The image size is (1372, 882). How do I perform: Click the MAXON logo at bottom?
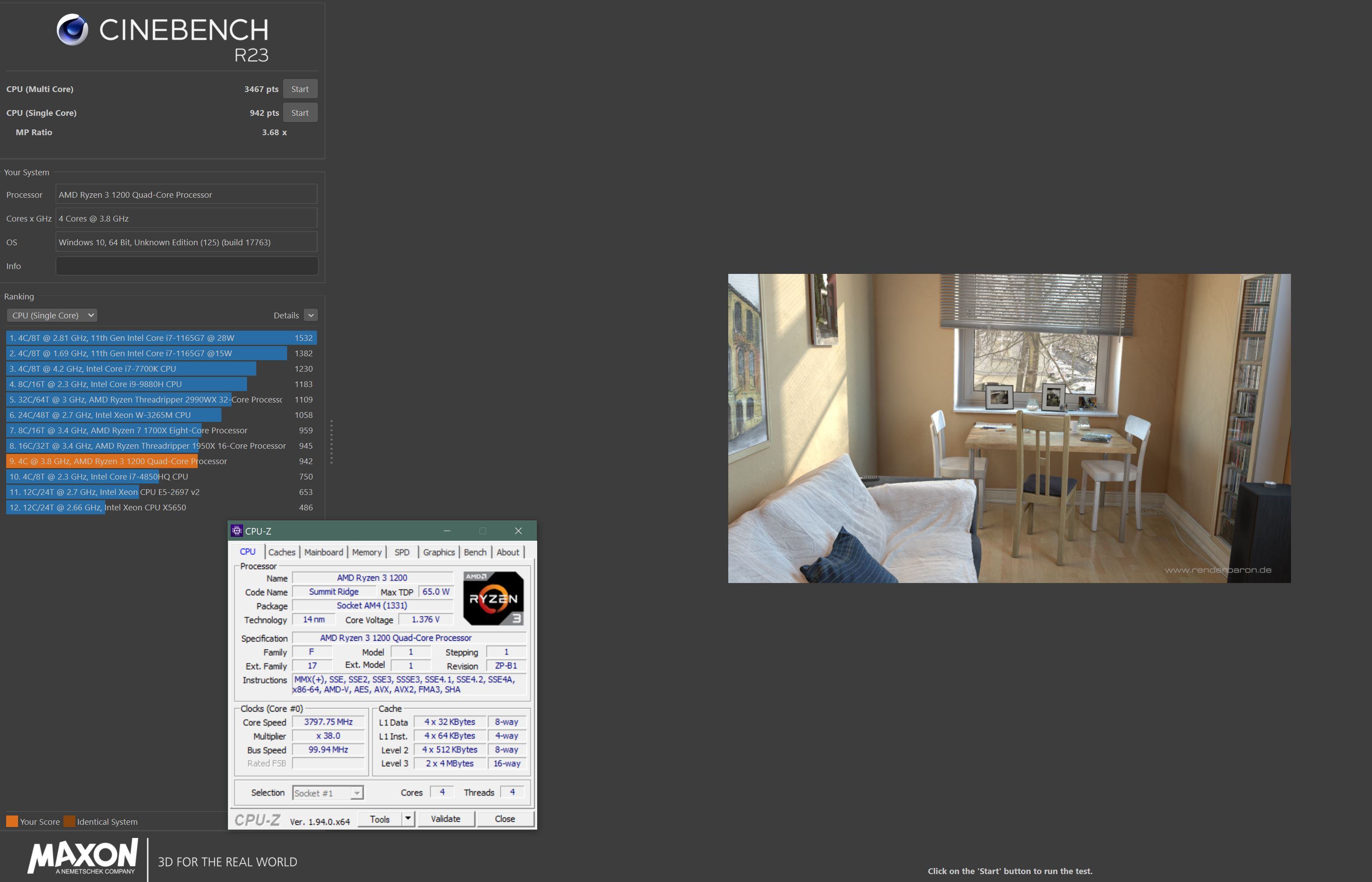pyautogui.click(x=82, y=857)
